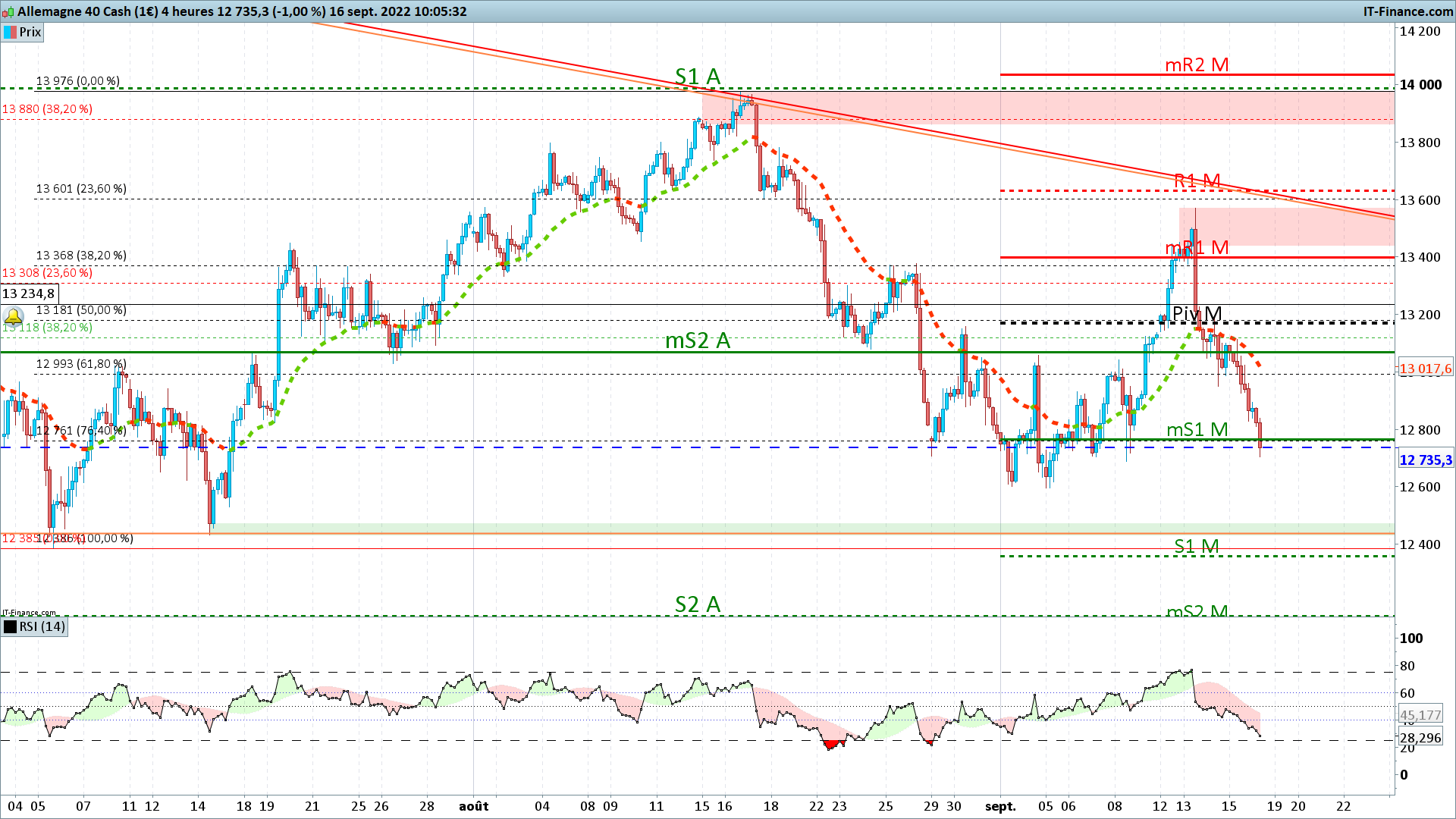Click the yellow alert bell icon

pos(13,316)
